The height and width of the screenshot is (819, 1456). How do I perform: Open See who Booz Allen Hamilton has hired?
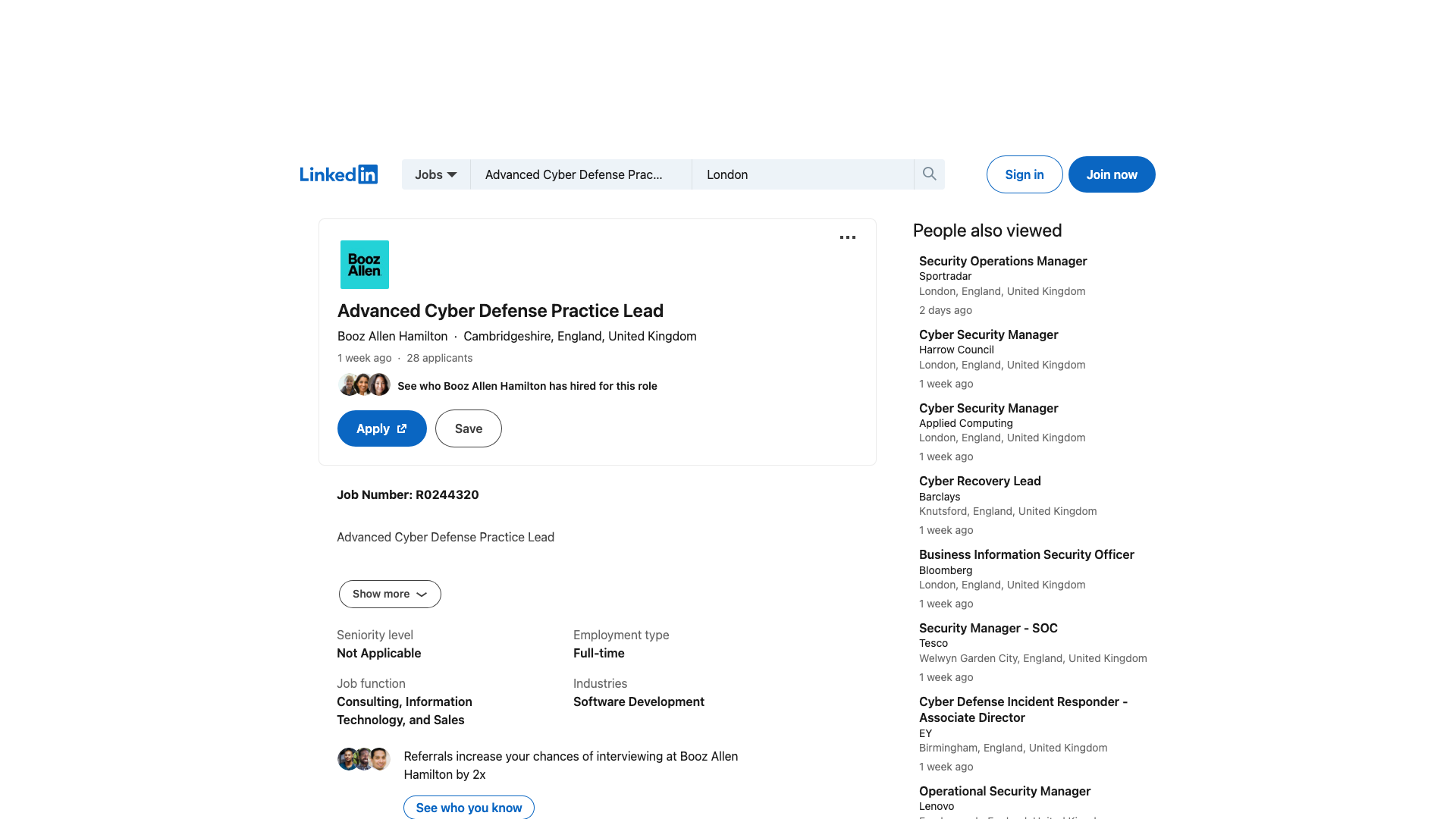point(527,386)
